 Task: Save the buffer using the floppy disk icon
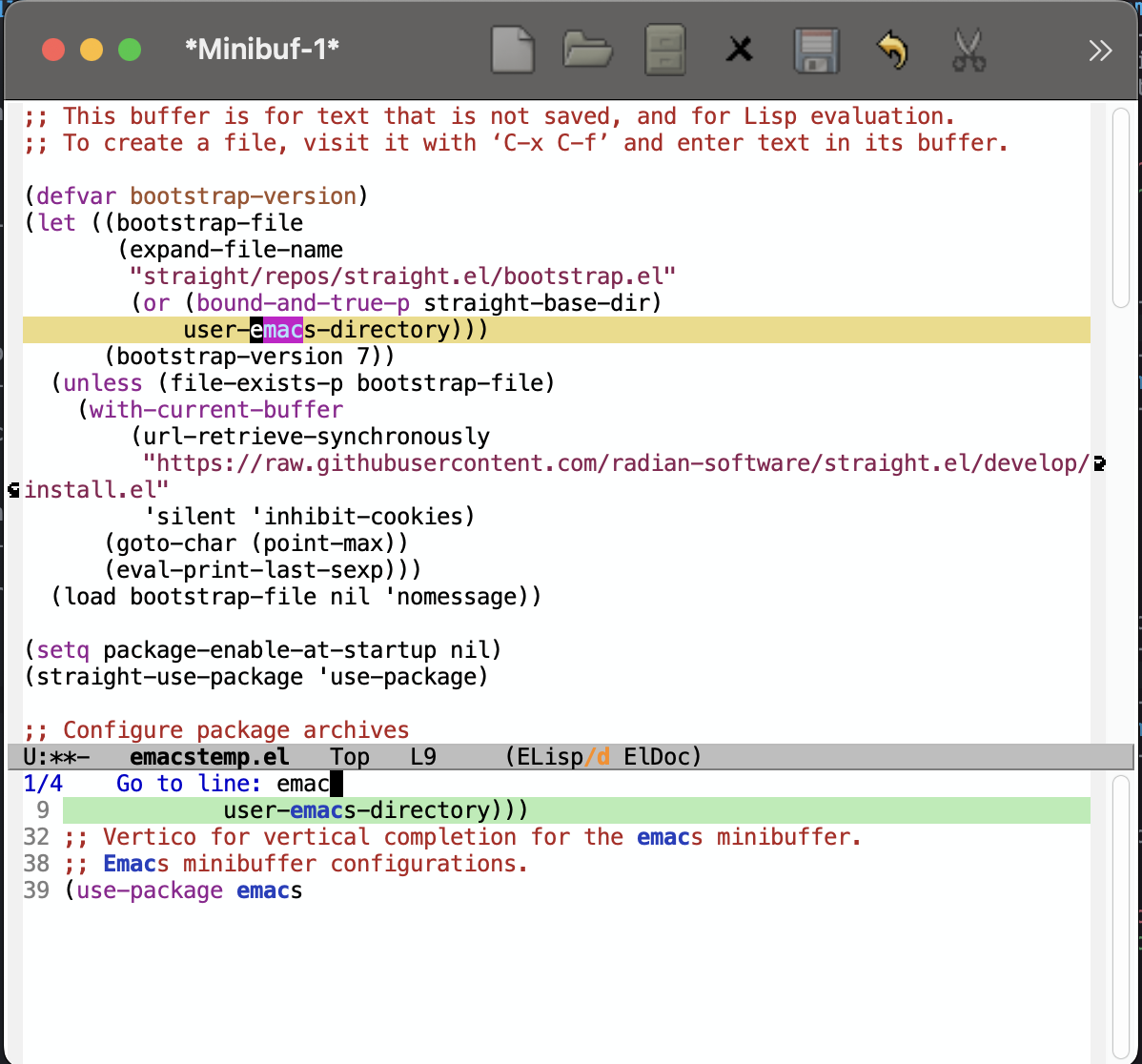pyautogui.click(x=816, y=51)
